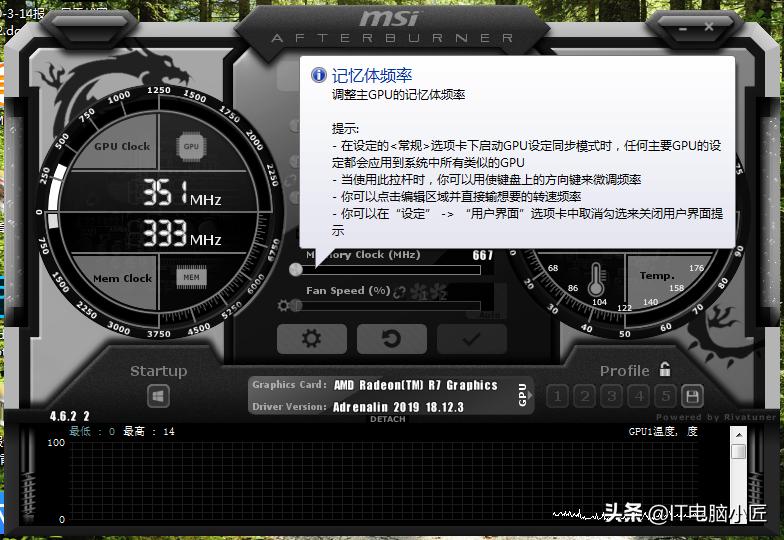This screenshot has height=540, width=784.
Task: Click the 最低 minimum value label
Action: tap(92, 431)
